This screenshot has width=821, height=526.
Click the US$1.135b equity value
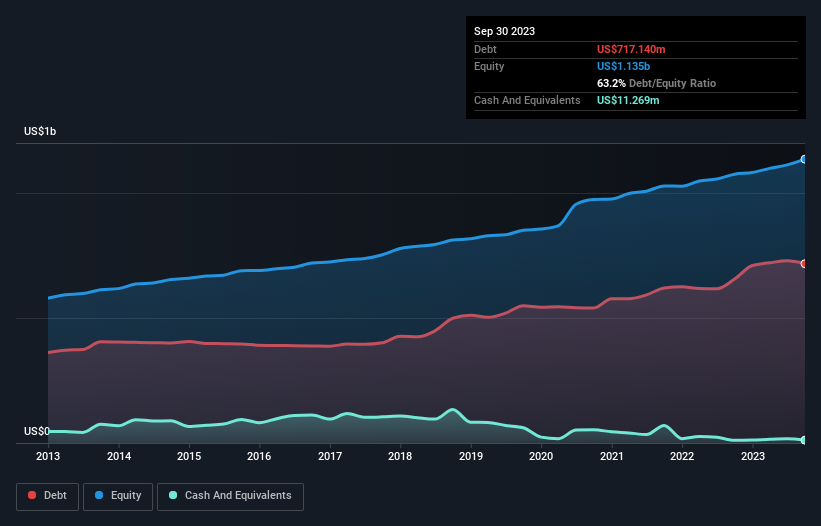pos(623,66)
